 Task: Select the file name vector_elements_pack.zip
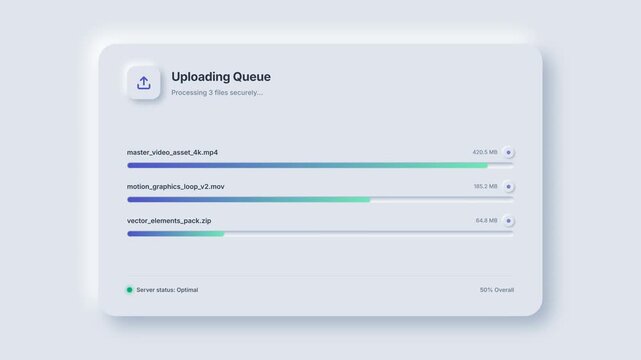[x=169, y=221]
